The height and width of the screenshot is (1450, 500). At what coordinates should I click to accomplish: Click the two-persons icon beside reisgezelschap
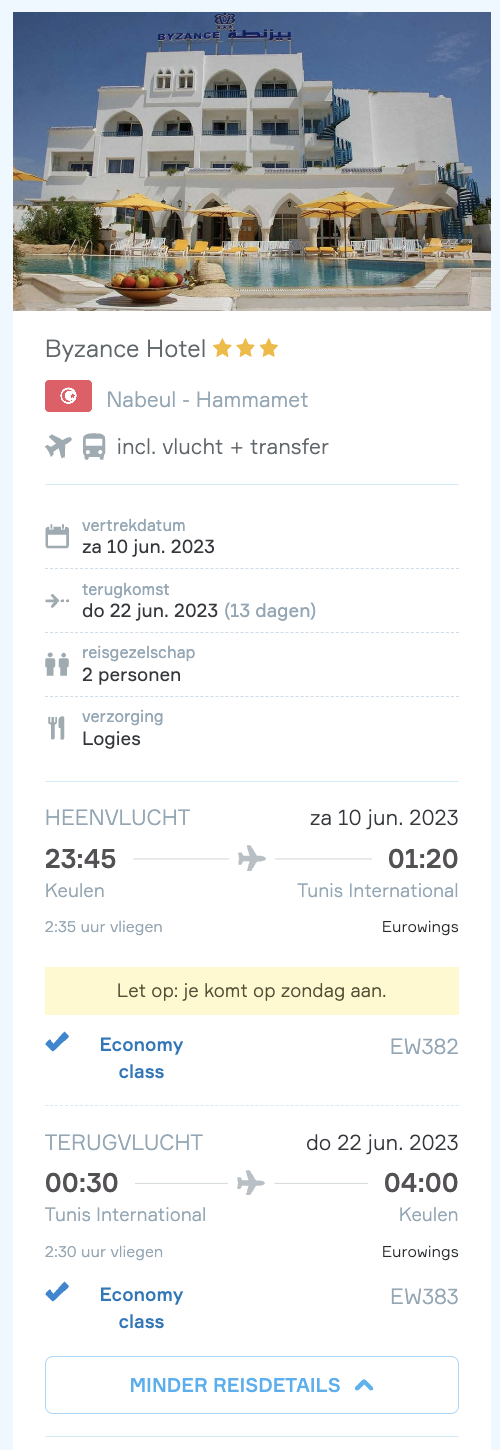(x=57, y=664)
